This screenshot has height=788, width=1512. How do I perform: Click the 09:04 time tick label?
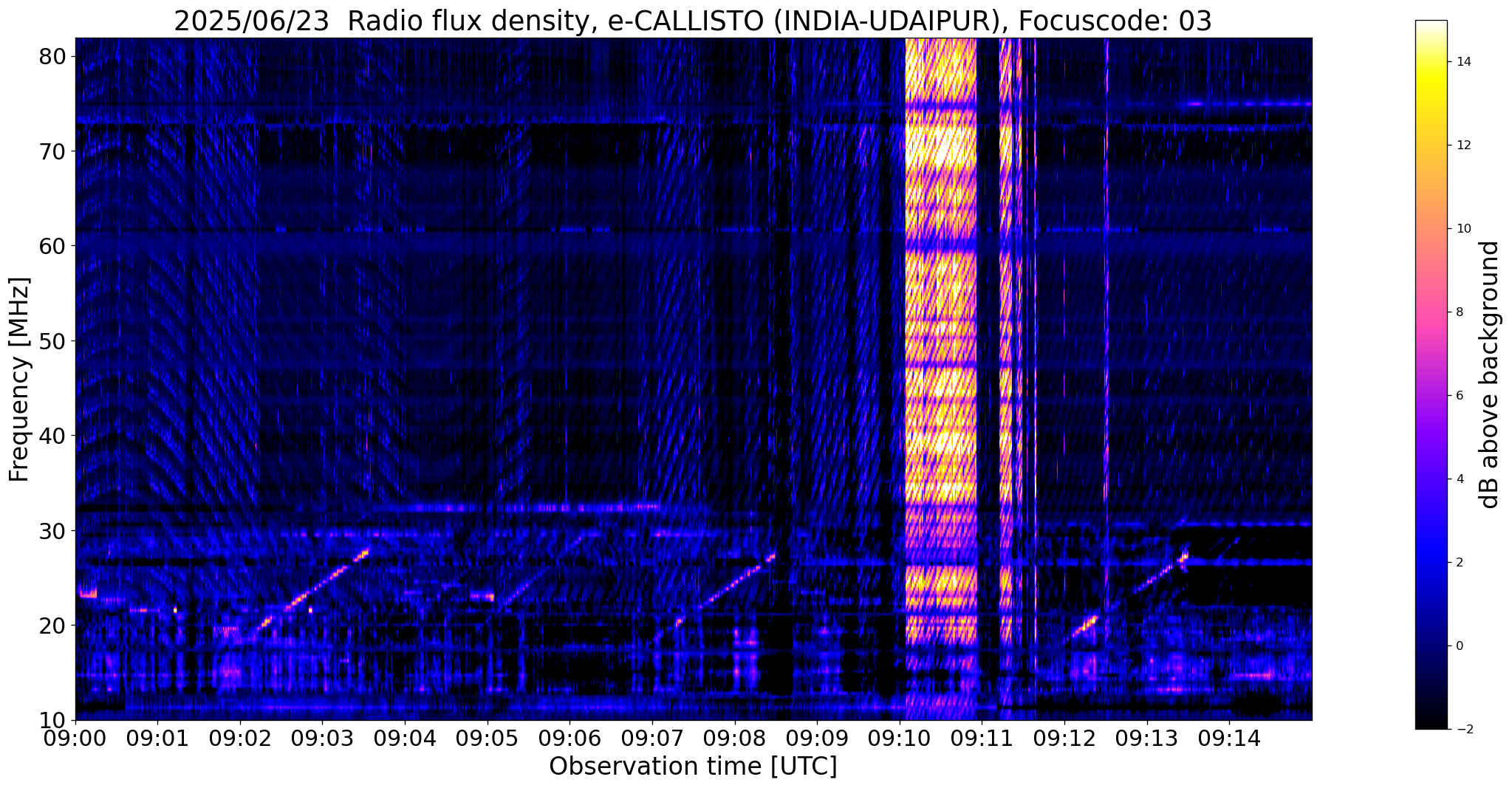(405, 738)
